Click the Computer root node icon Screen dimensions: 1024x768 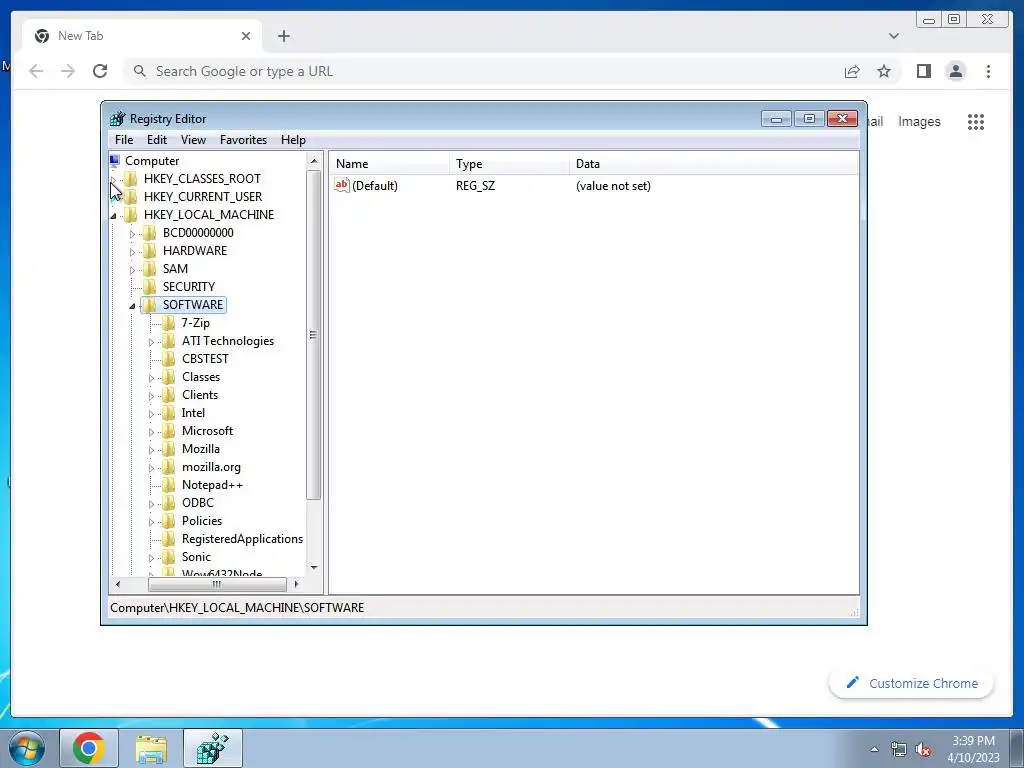point(116,161)
